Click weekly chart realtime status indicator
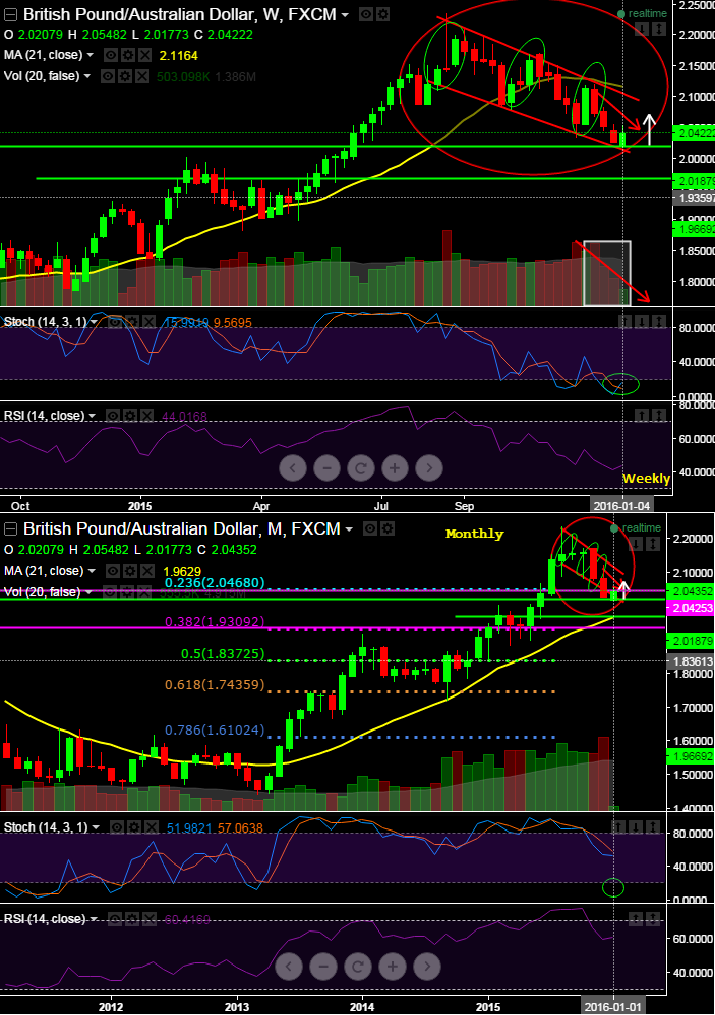Viewport: 715px width, 1015px height. click(641, 14)
